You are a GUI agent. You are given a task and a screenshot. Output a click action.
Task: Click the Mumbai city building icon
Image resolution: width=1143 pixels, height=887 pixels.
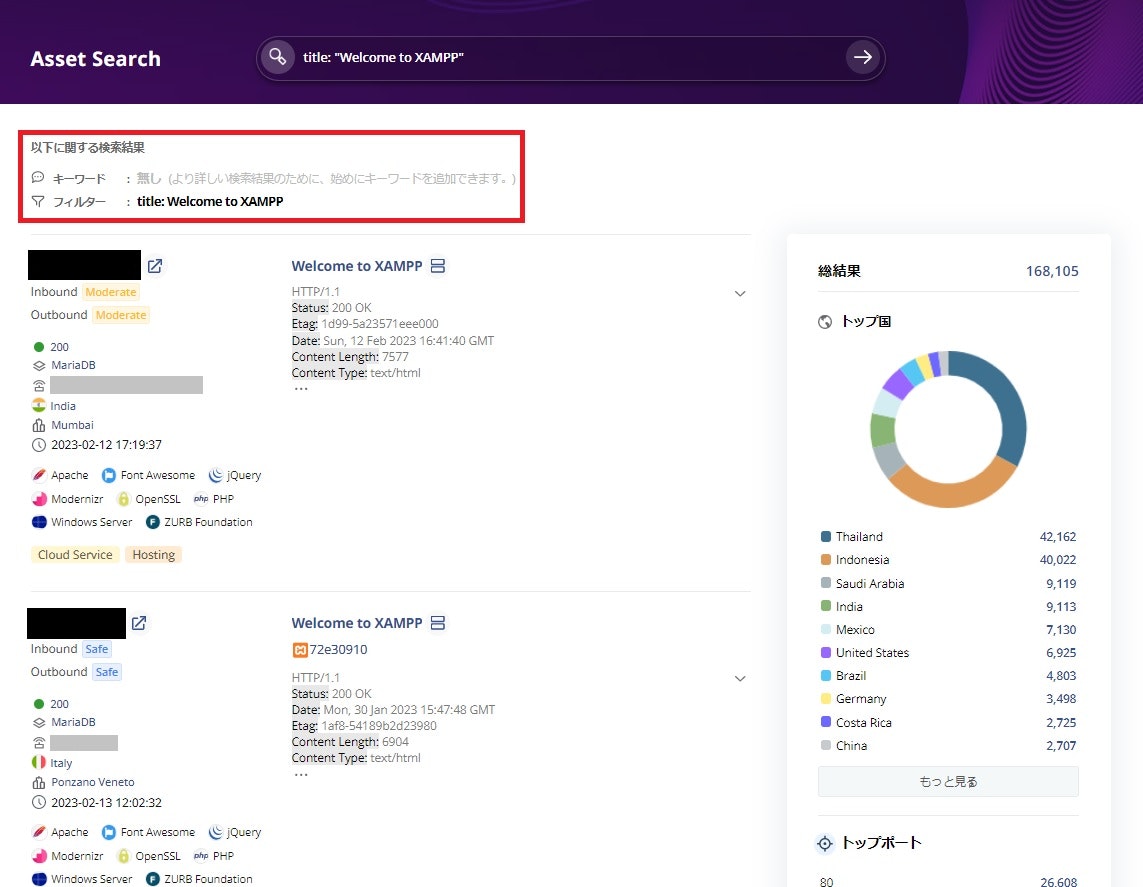coord(39,425)
